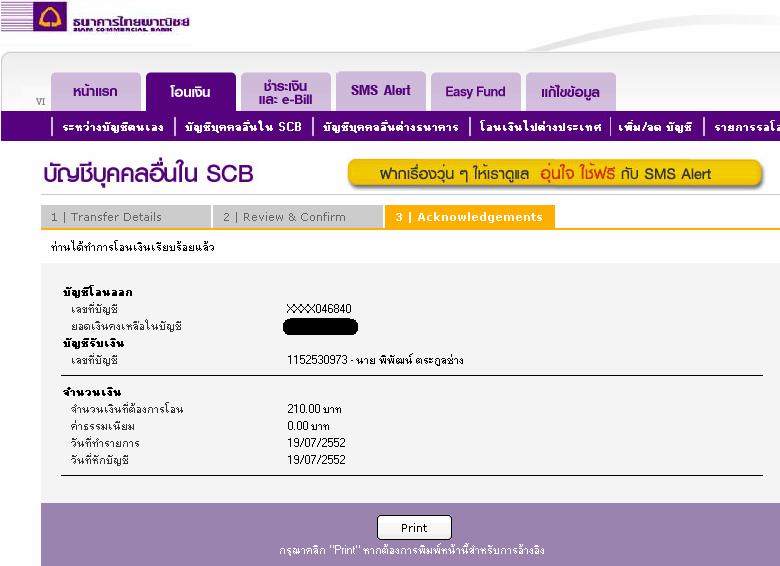Click the บัญชีบุคคลอื่นใน SCB page heading
The width and height of the screenshot is (780, 566).
coord(148,174)
